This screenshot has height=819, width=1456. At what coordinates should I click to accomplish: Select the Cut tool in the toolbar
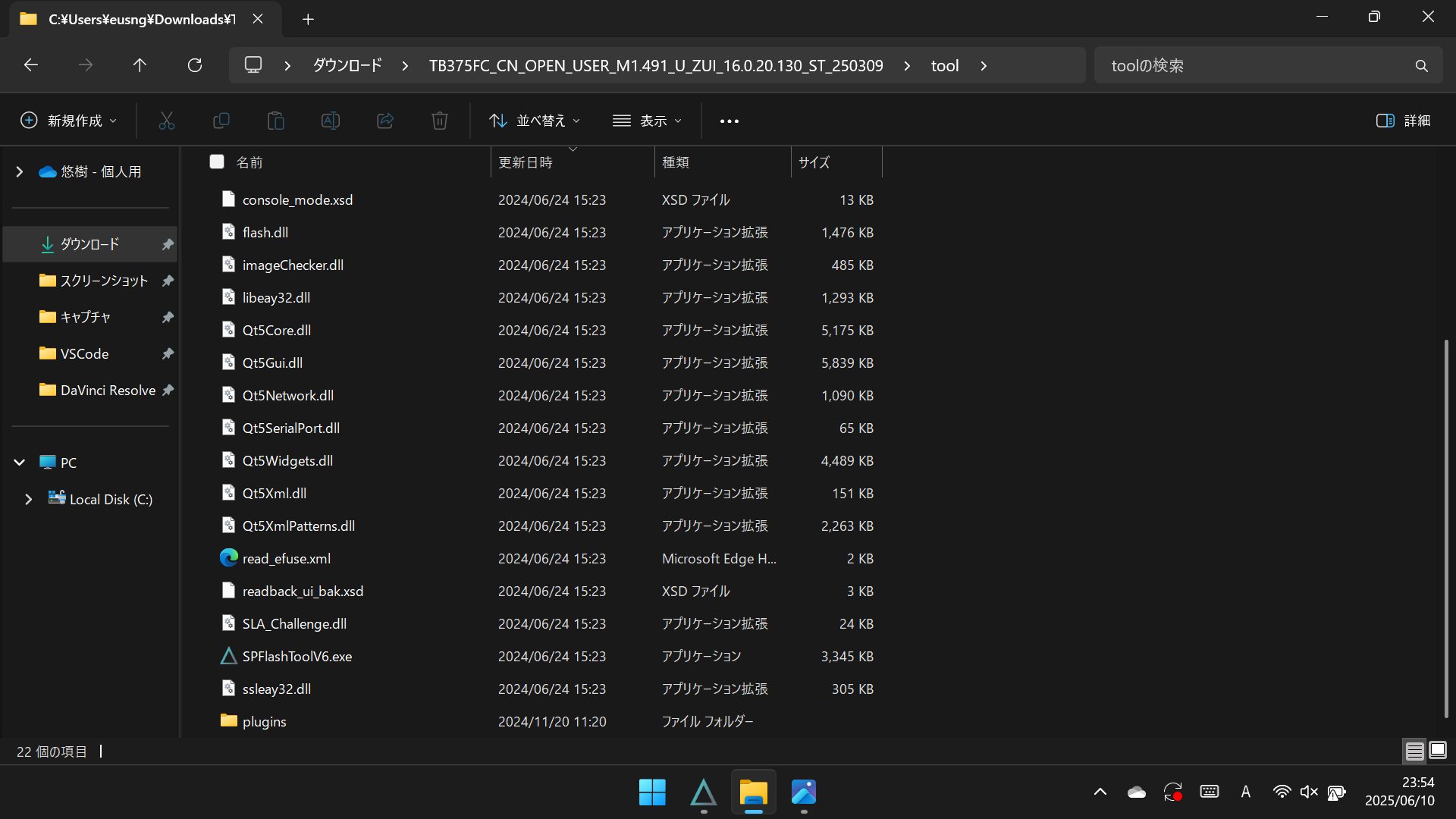166,121
